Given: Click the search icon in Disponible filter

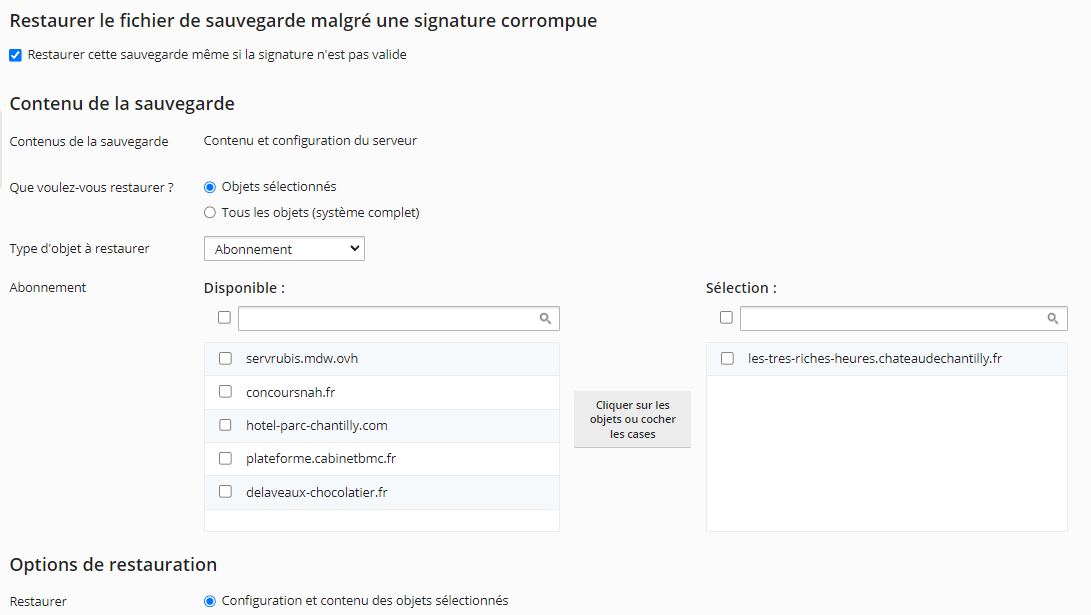Looking at the screenshot, I should (x=545, y=319).
